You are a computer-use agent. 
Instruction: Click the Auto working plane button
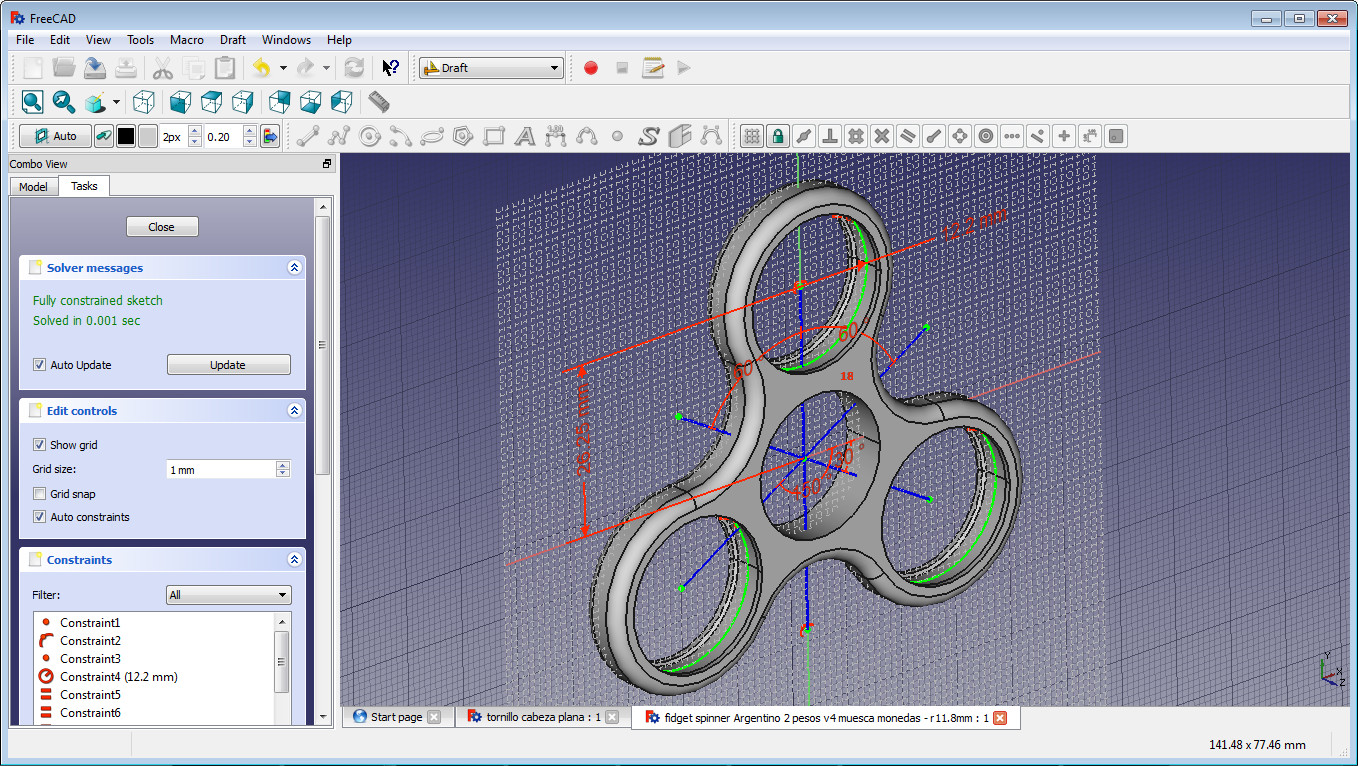(55, 136)
